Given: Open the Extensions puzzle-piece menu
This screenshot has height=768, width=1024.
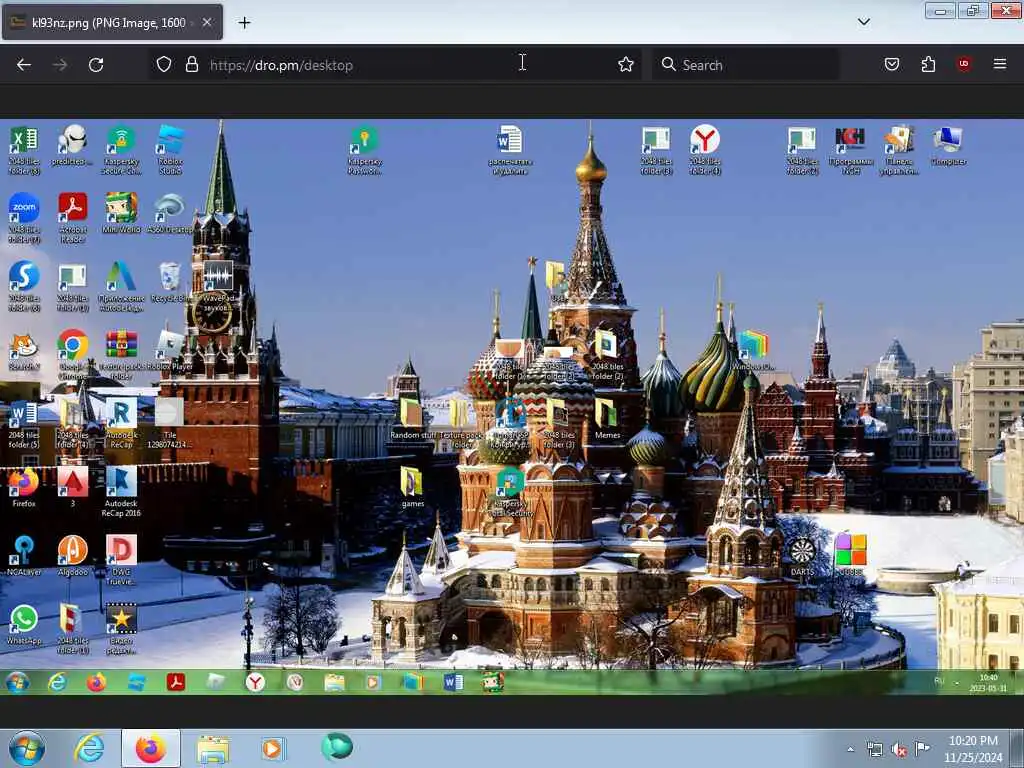Looking at the screenshot, I should tap(928, 65).
